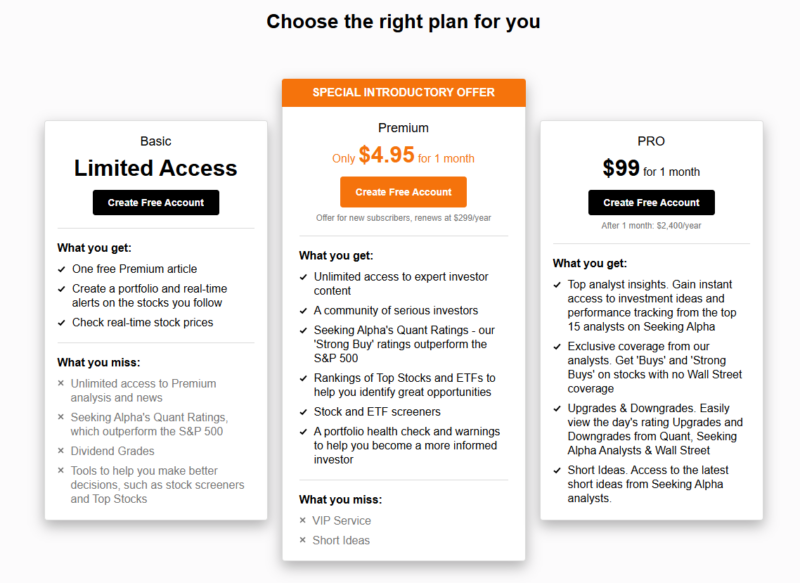Click the orange Premium Create Free Account button
The width and height of the screenshot is (800, 583).
pos(403,192)
